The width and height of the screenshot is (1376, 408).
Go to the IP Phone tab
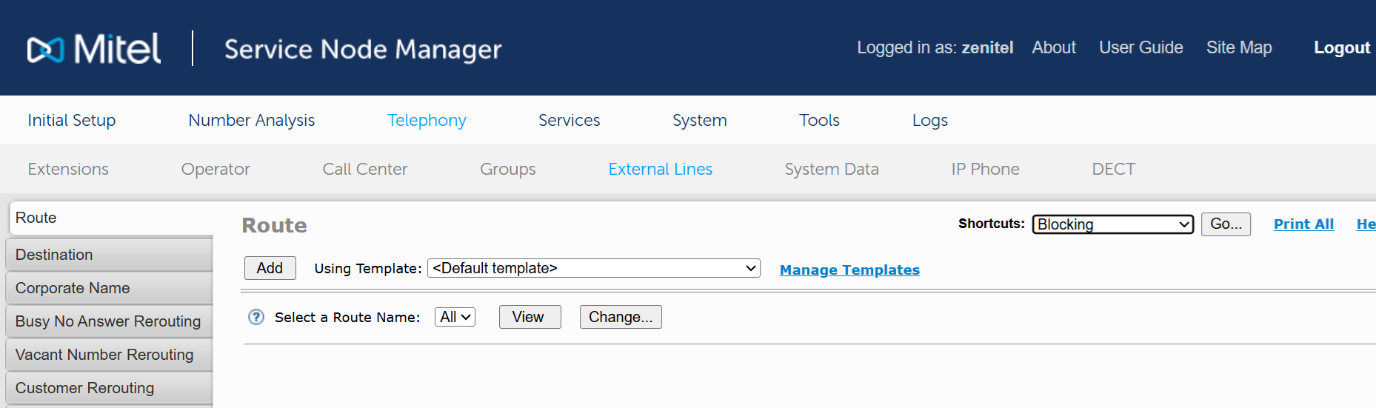click(985, 169)
